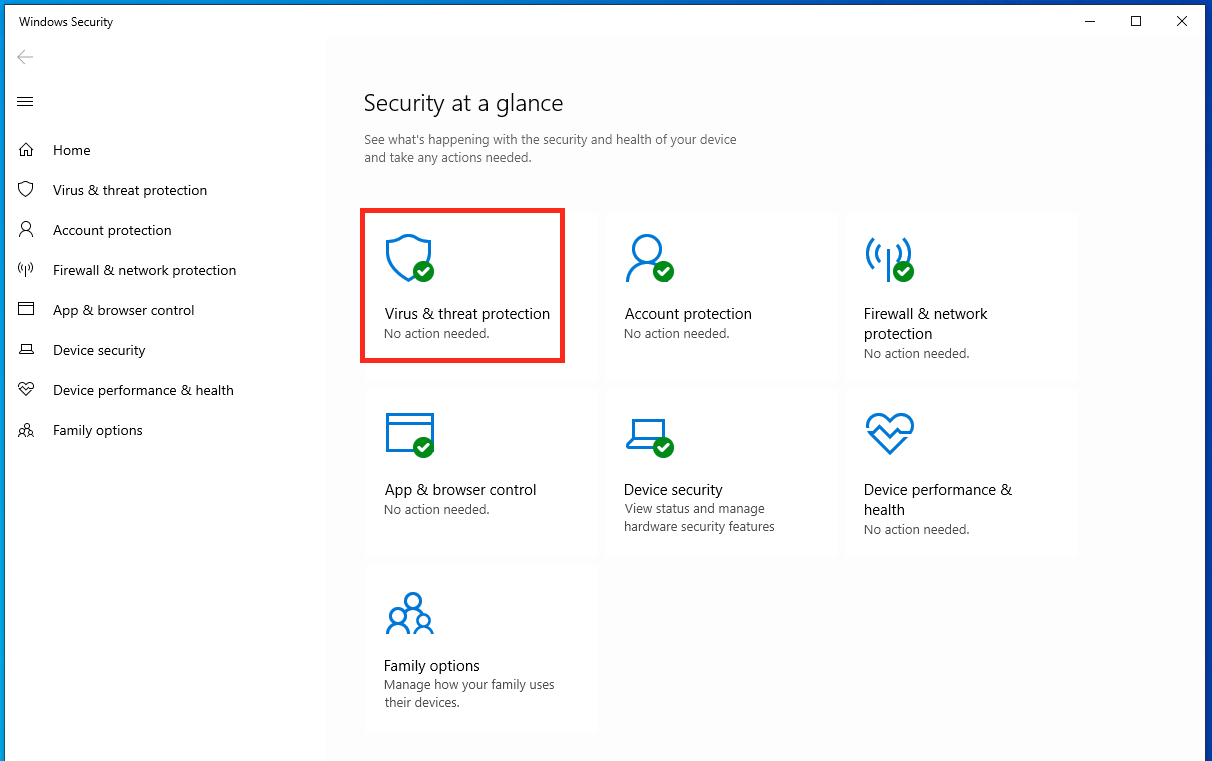The width and height of the screenshot is (1212, 761).
Task: Select Family options in the sidebar
Action: click(98, 430)
